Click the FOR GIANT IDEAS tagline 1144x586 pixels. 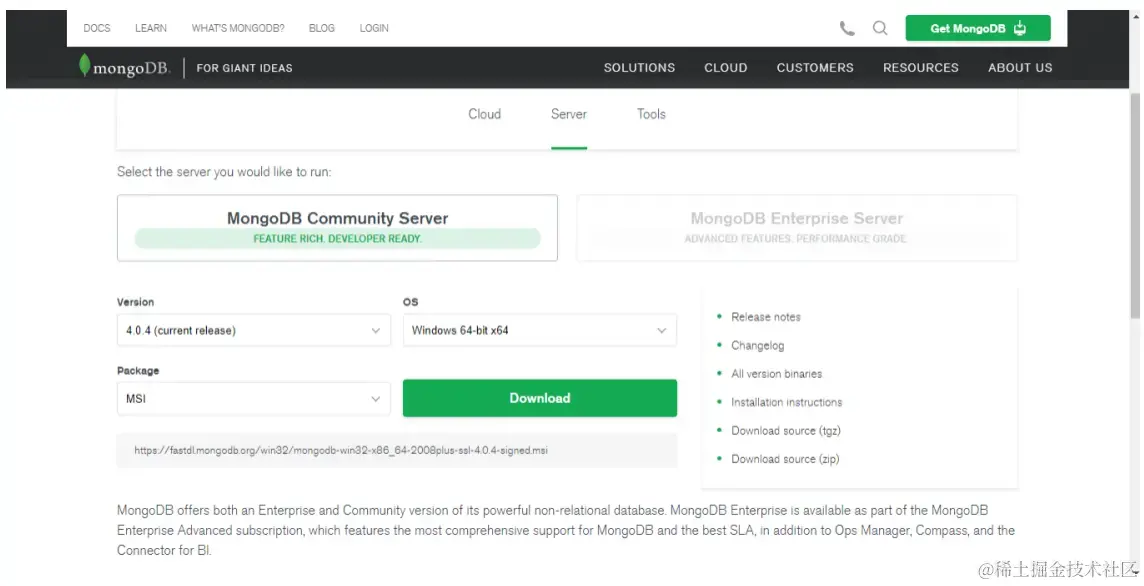click(244, 68)
